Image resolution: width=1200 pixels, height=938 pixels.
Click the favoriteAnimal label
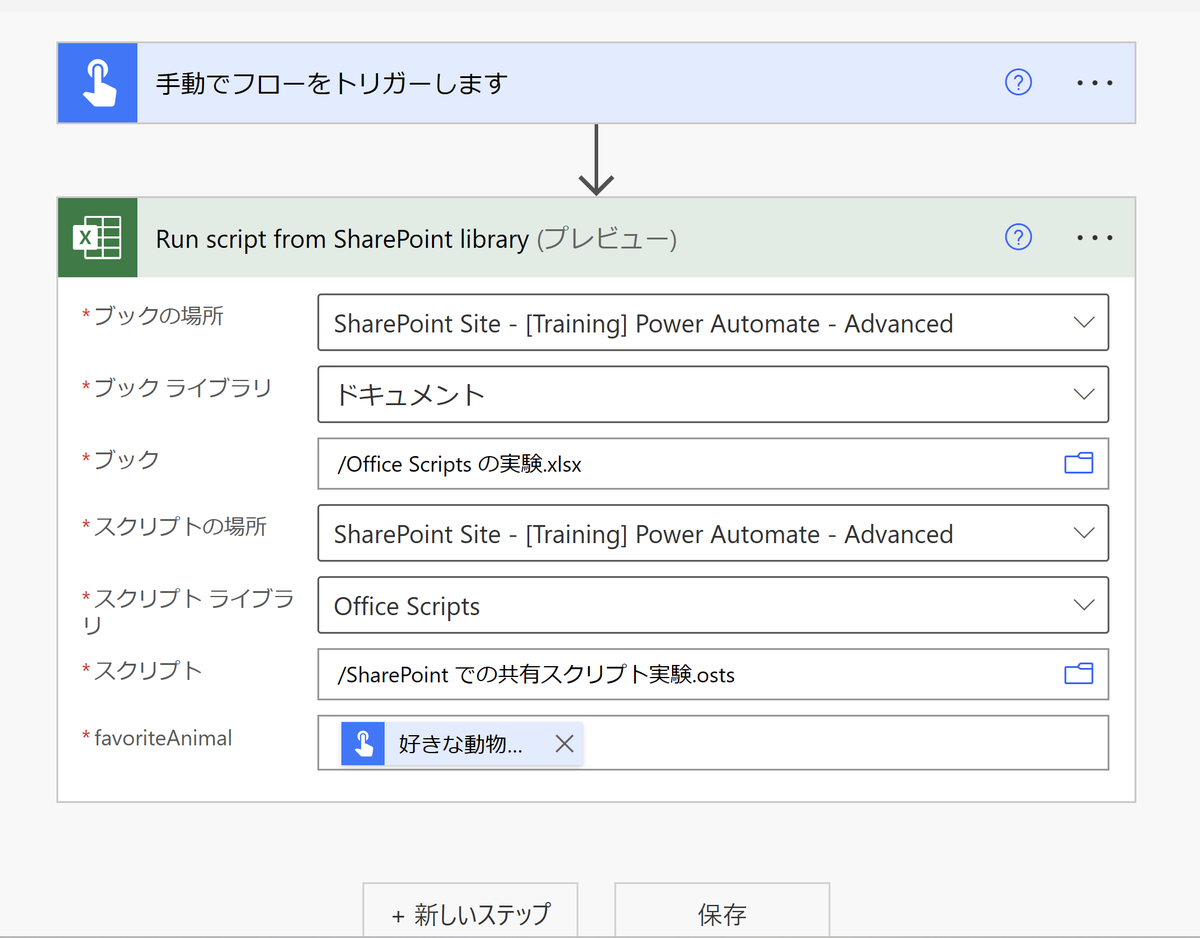(163, 739)
